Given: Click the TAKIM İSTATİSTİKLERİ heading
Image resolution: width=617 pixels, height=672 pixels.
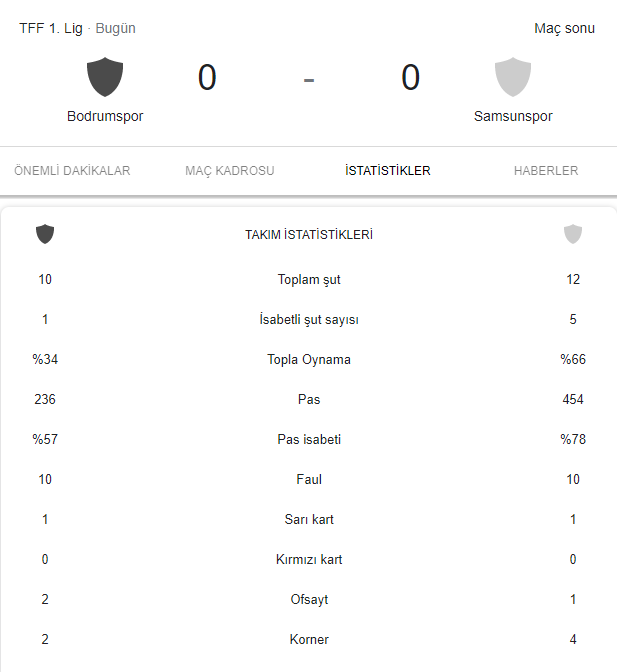Looking at the screenshot, I should 309,235.
